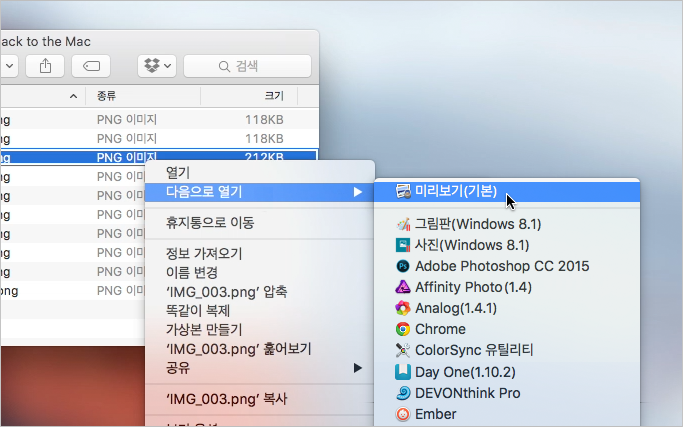Expand the 공유 submenu arrow
This screenshot has width=683, height=427.
click(358, 368)
